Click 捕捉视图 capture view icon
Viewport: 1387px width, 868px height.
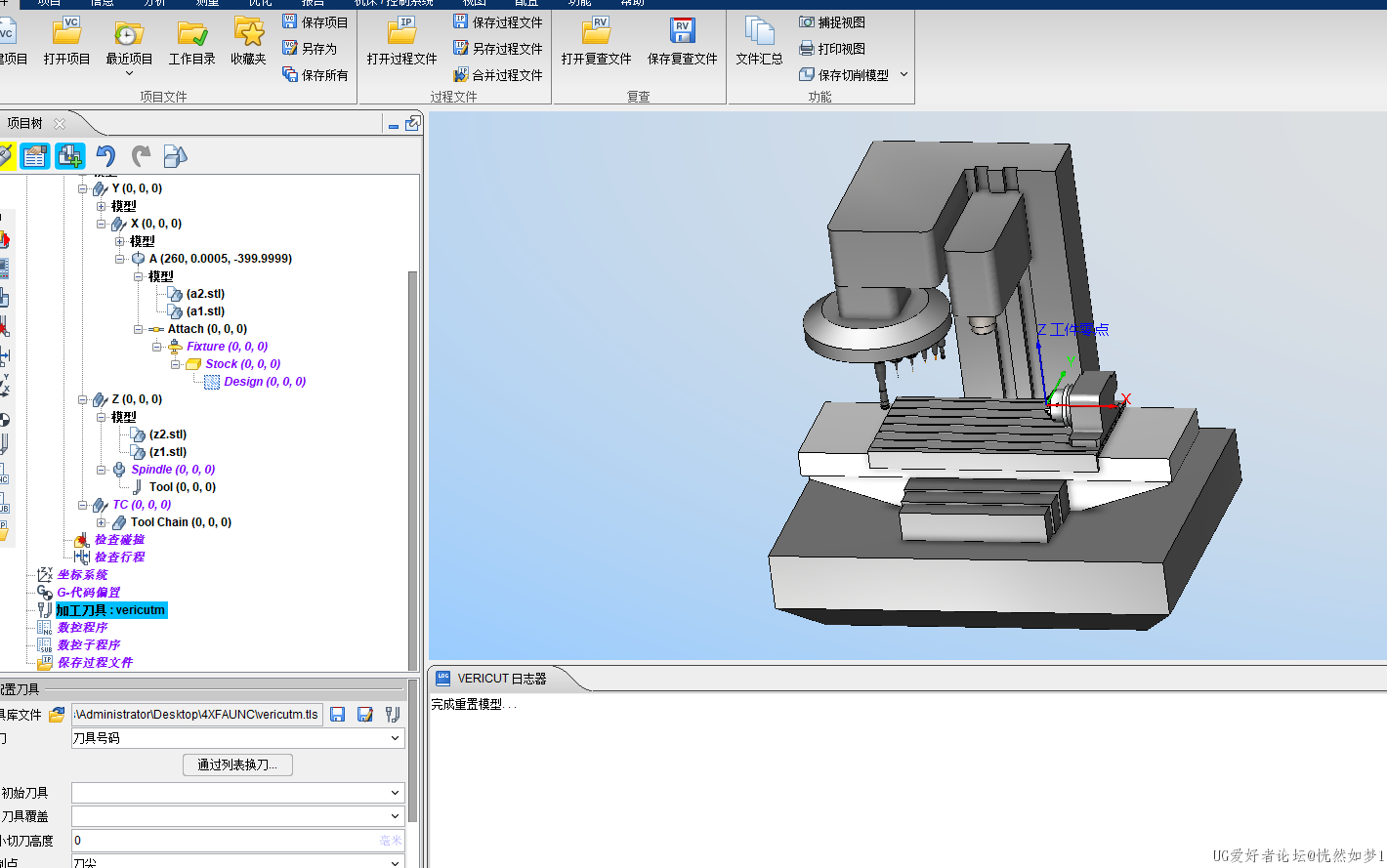click(x=807, y=21)
